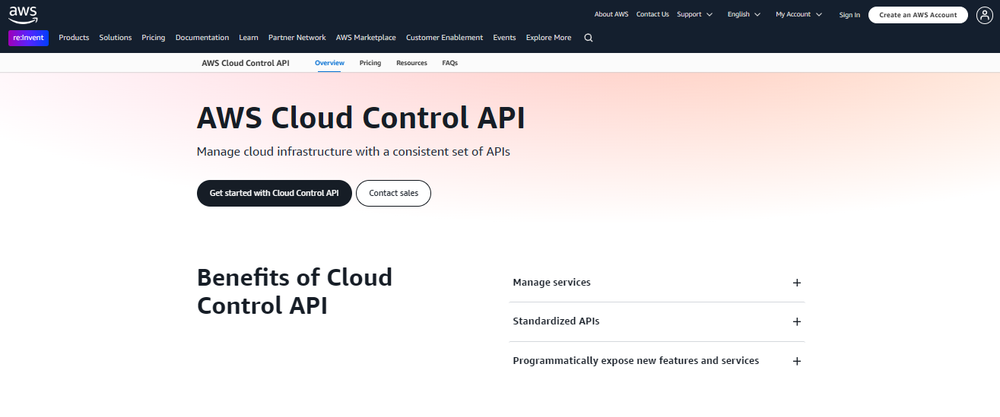Open the Partner Network menu
Screen dimensions: 1000x417
(x=297, y=38)
